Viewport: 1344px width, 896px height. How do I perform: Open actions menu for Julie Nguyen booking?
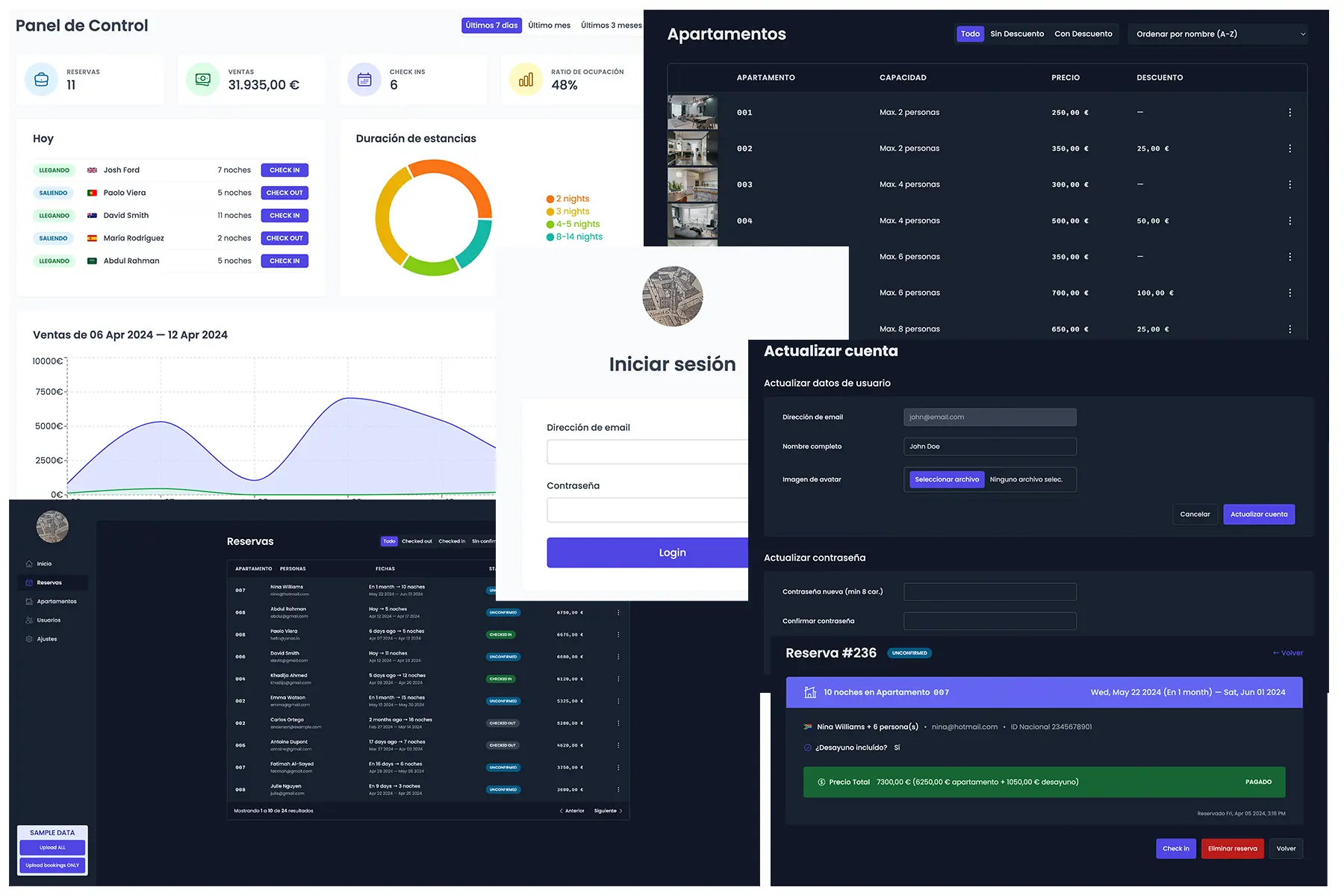618,790
